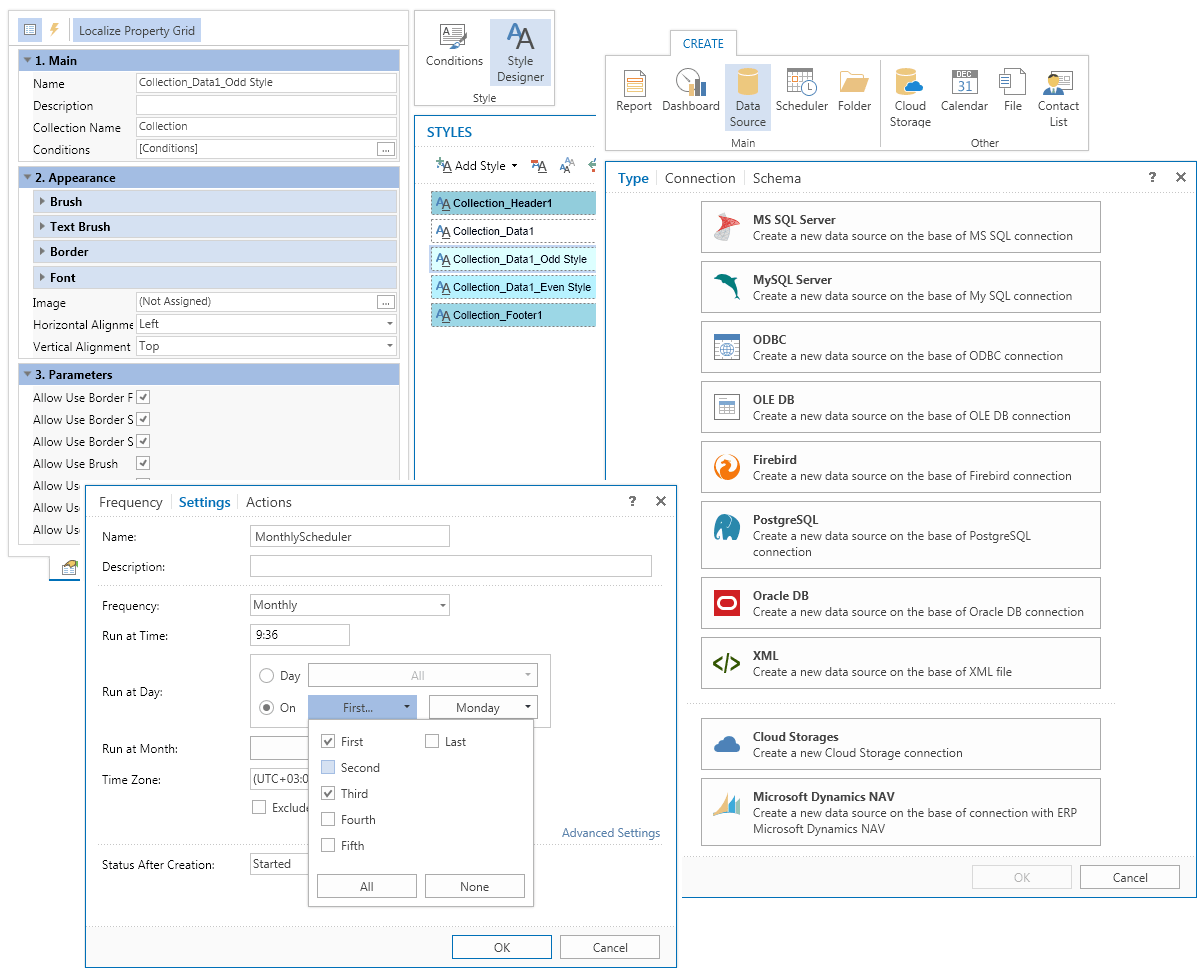Expand the Text Brush property group
Viewport: 1197px width, 968px height.
pos(42,227)
